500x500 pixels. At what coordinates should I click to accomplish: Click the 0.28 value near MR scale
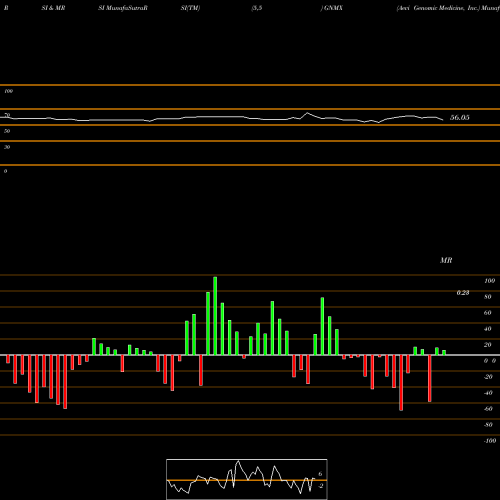pyautogui.click(x=463, y=293)
